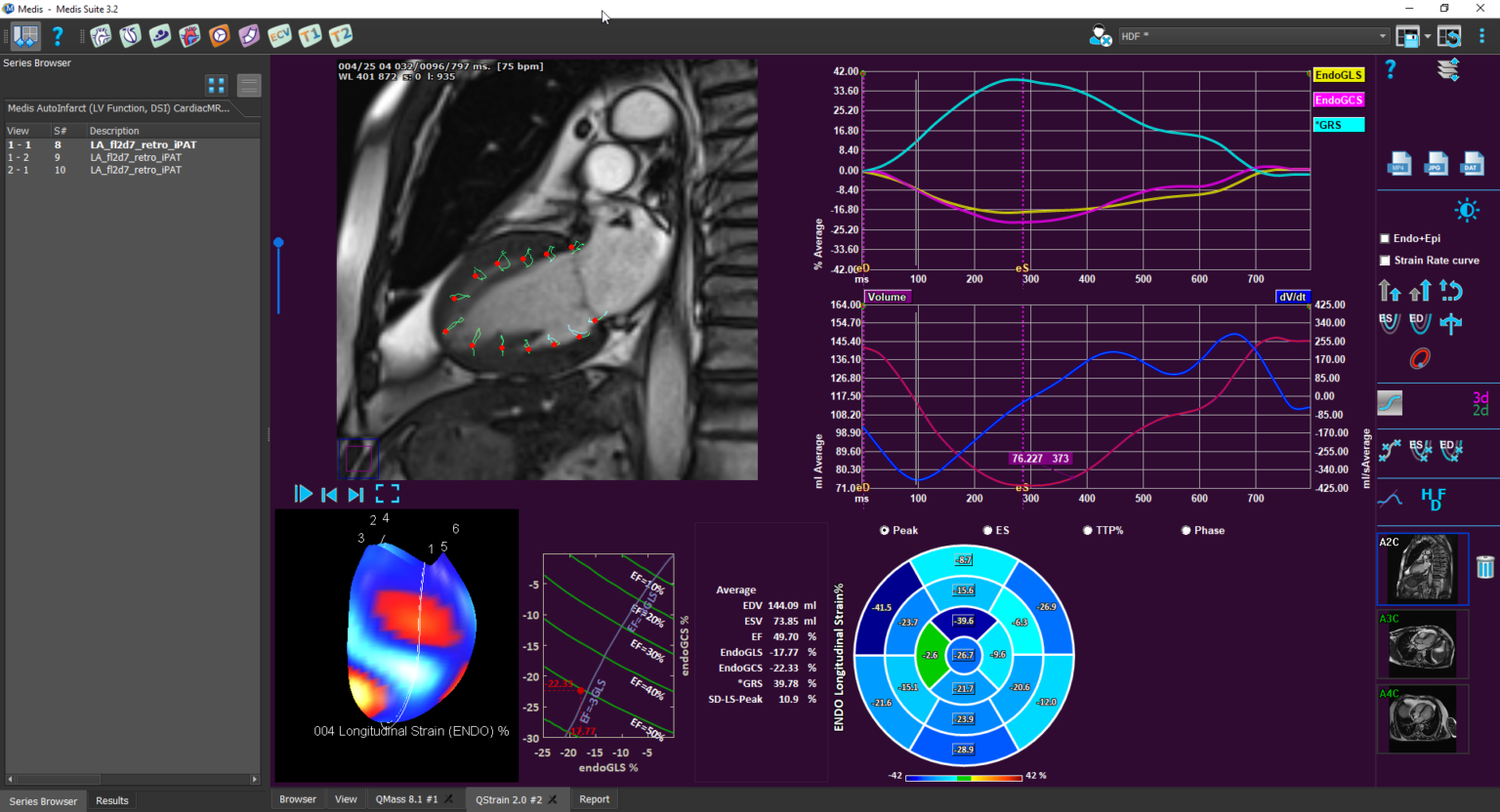Switch to the QMass 8.1 #1 tab
This screenshot has width=1500, height=812.
pyautogui.click(x=406, y=799)
